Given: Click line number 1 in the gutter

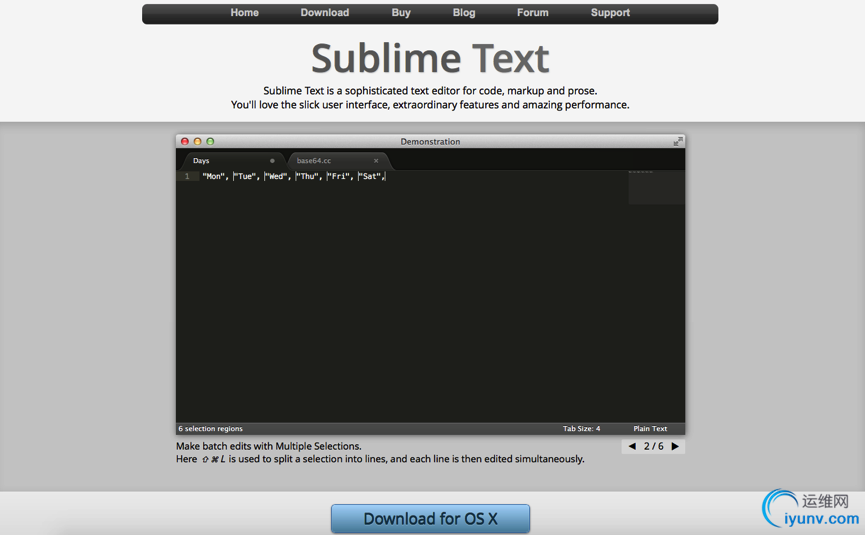Looking at the screenshot, I should click(x=187, y=176).
